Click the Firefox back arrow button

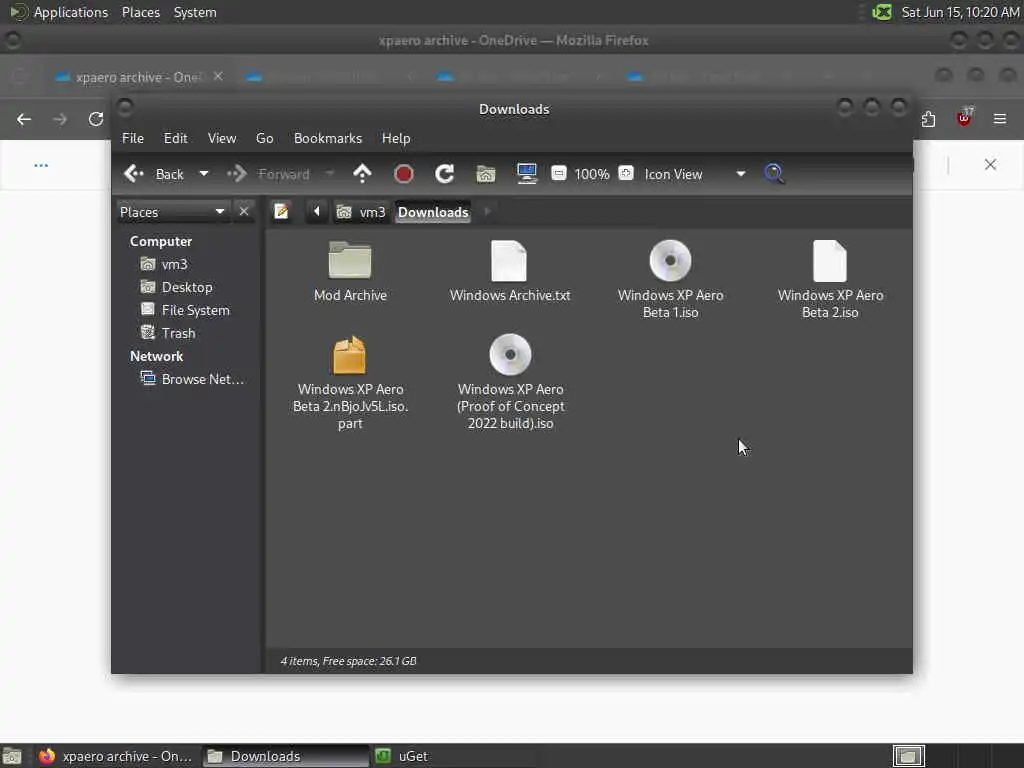(x=24, y=119)
